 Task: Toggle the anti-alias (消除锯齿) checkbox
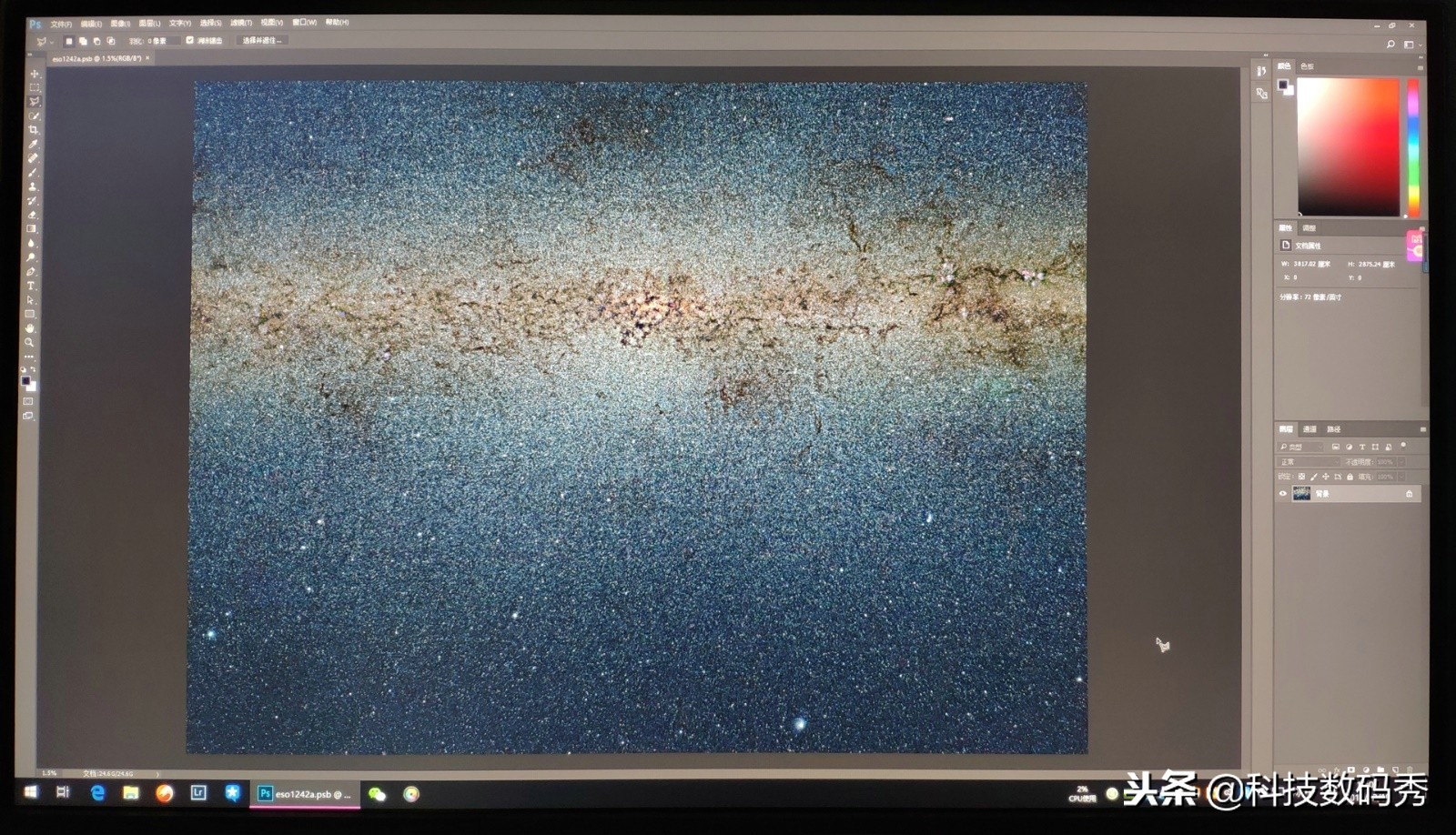pyautogui.click(x=189, y=41)
